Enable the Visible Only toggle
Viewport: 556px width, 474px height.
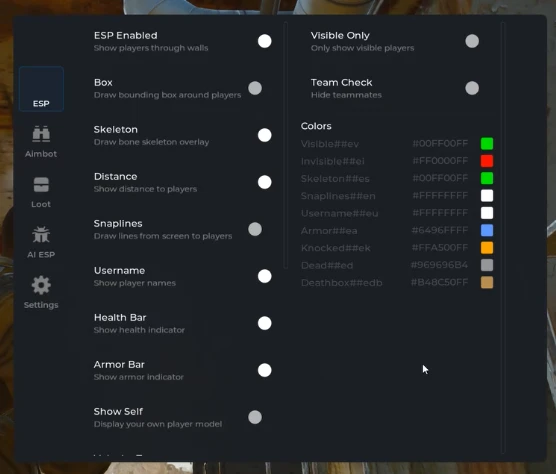(x=472, y=41)
